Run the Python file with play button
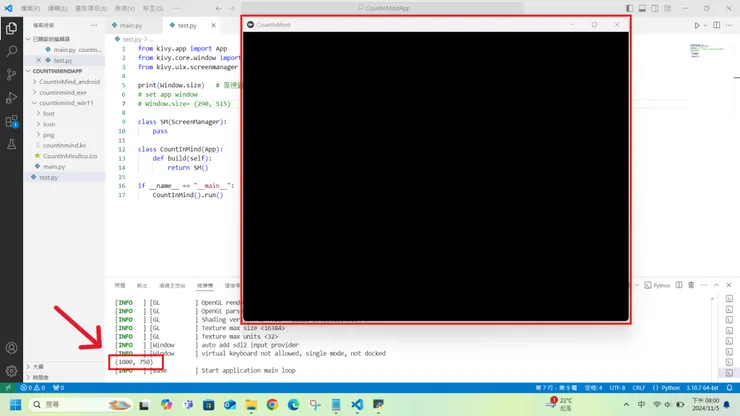This screenshot has height=416, width=740. [x=697, y=25]
